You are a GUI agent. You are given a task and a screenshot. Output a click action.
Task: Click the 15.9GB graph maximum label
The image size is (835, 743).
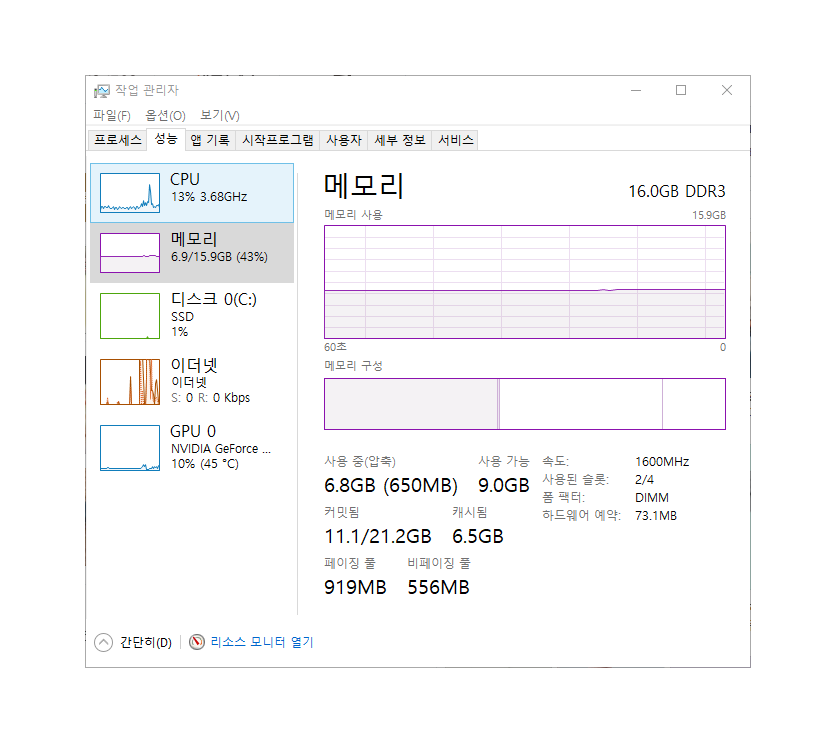pos(709,215)
